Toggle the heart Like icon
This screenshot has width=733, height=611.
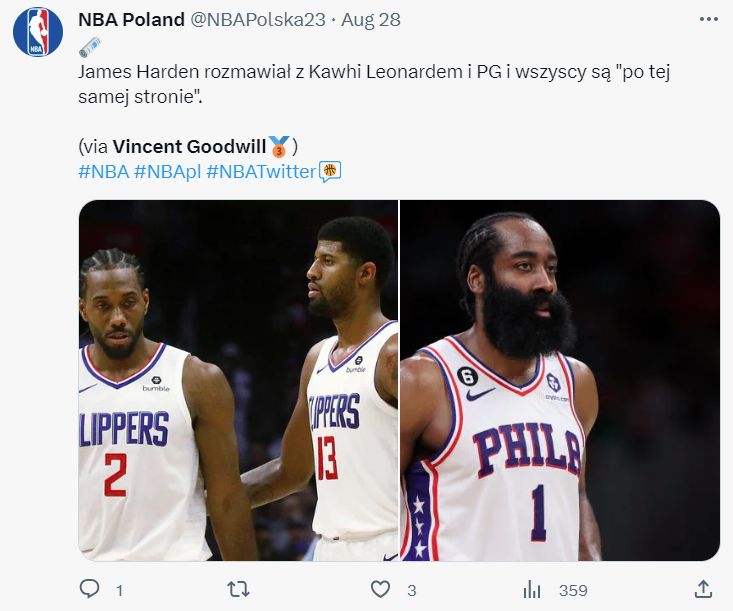pos(380,590)
